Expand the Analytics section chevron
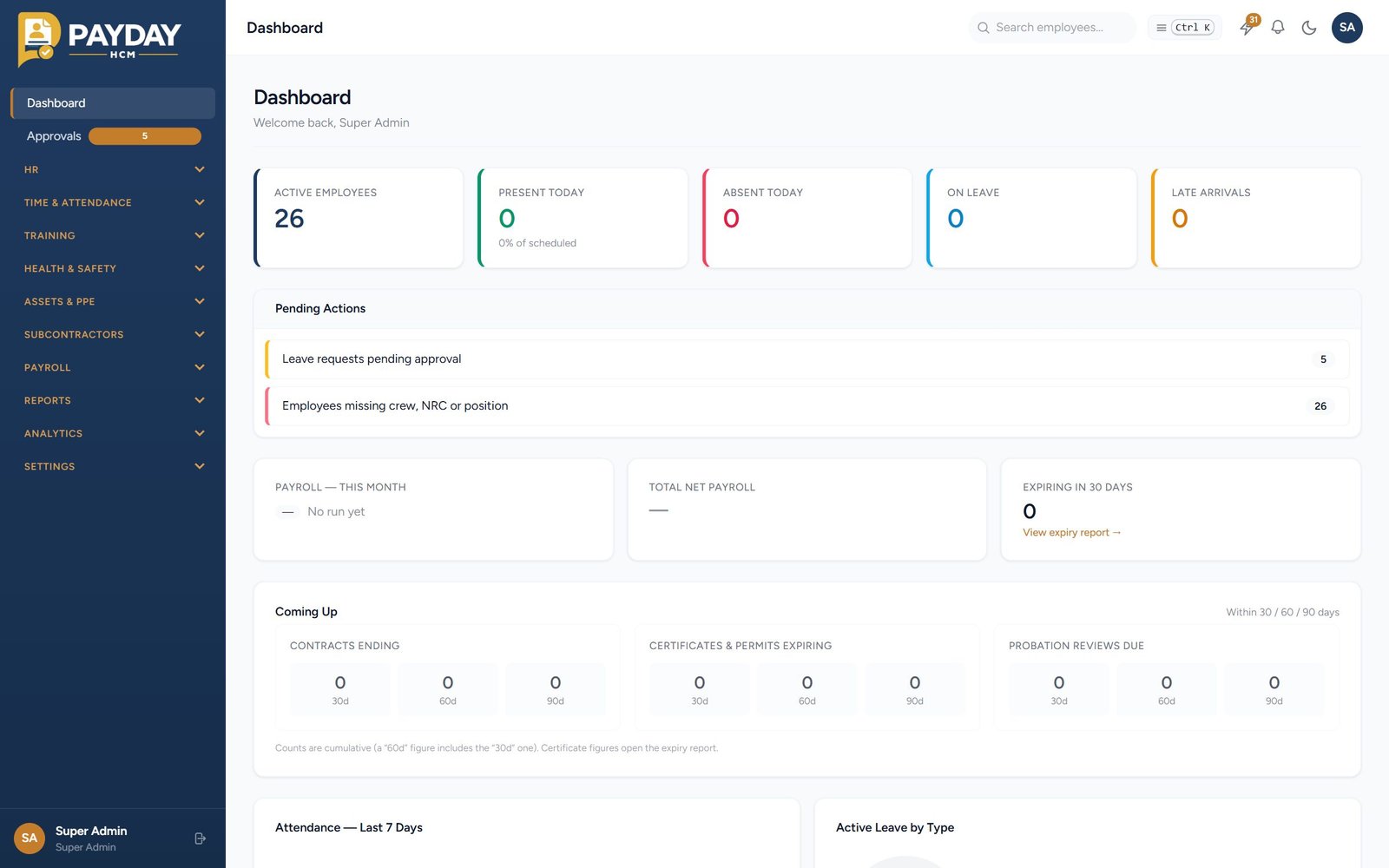Screen dimensions: 1389x868 coord(200,433)
